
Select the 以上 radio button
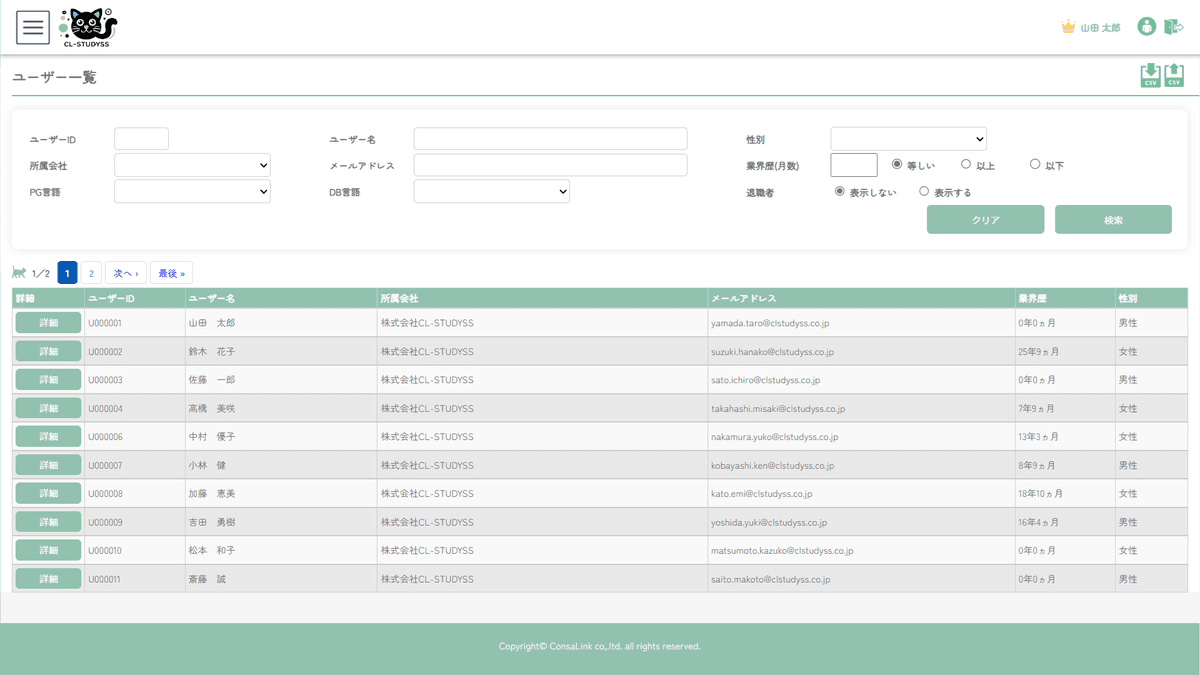[x=966, y=164]
